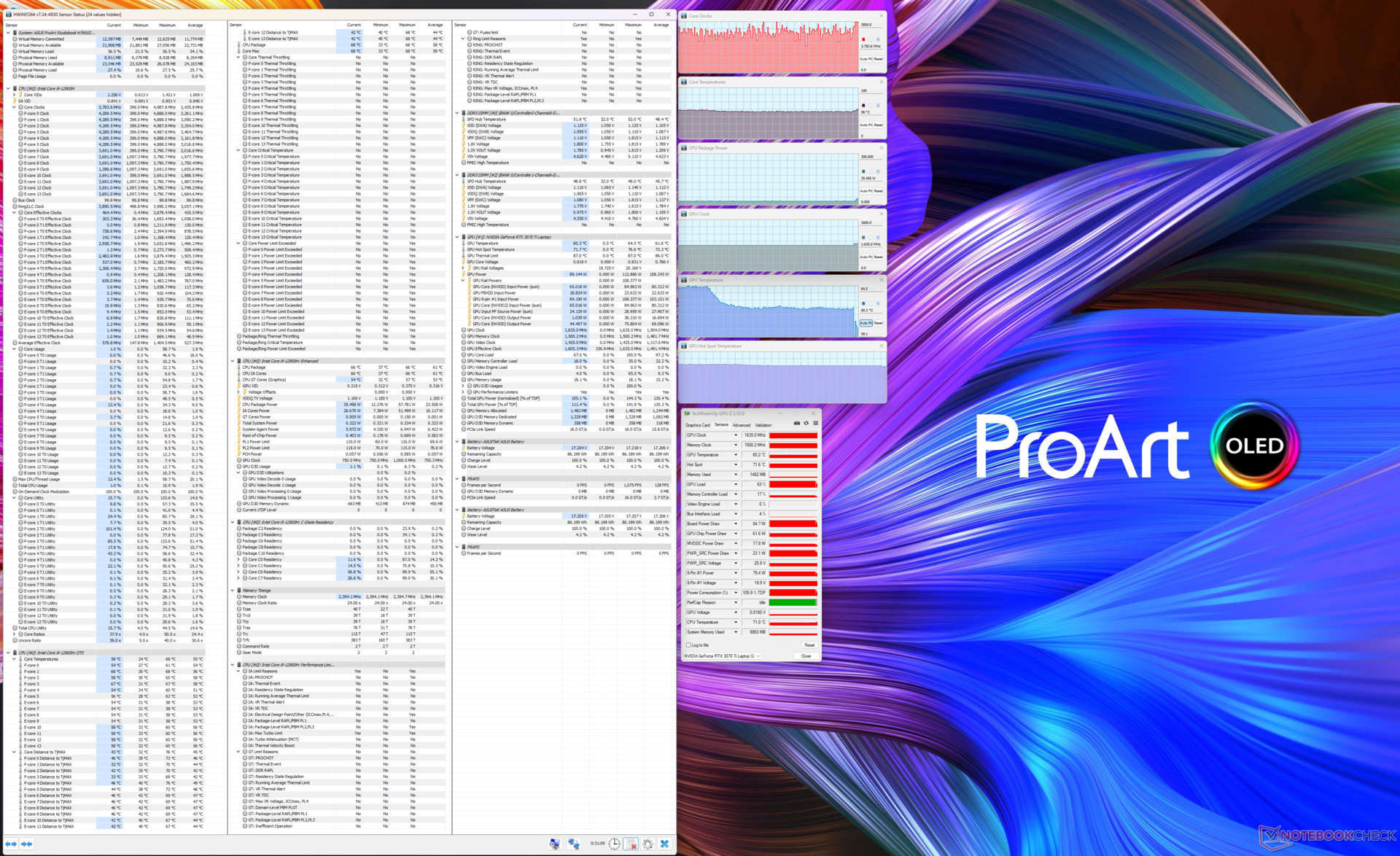Open the remote monitor icon in HWiNFO toolbar

pyautogui.click(x=555, y=844)
